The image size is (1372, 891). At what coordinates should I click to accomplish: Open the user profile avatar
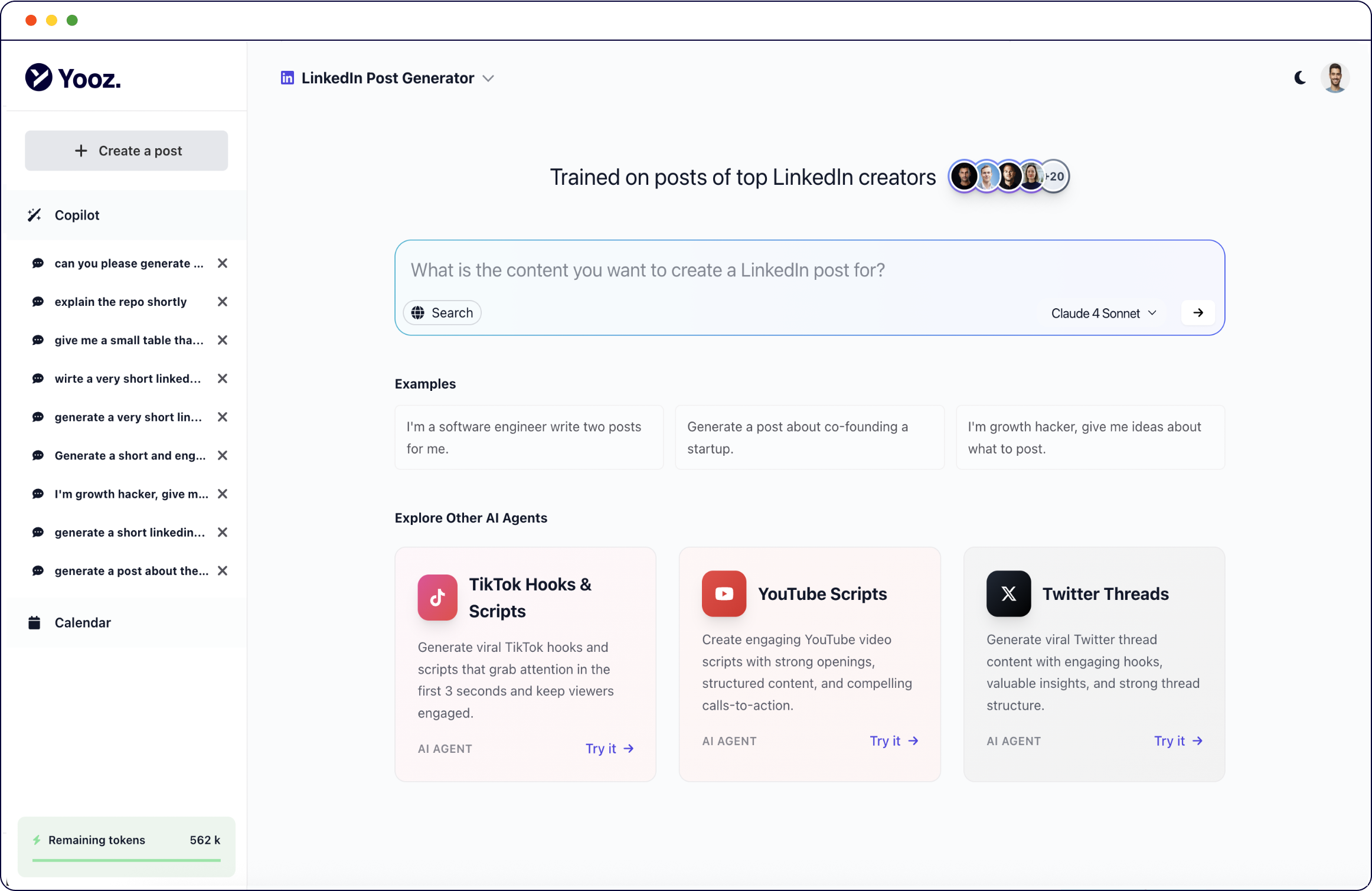coord(1334,78)
